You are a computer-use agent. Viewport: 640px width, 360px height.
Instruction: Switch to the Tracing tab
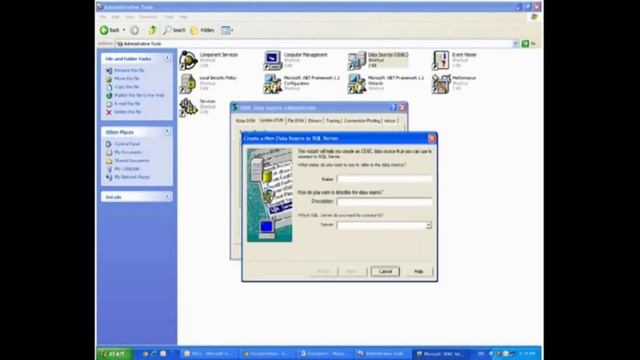click(x=333, y=121)
